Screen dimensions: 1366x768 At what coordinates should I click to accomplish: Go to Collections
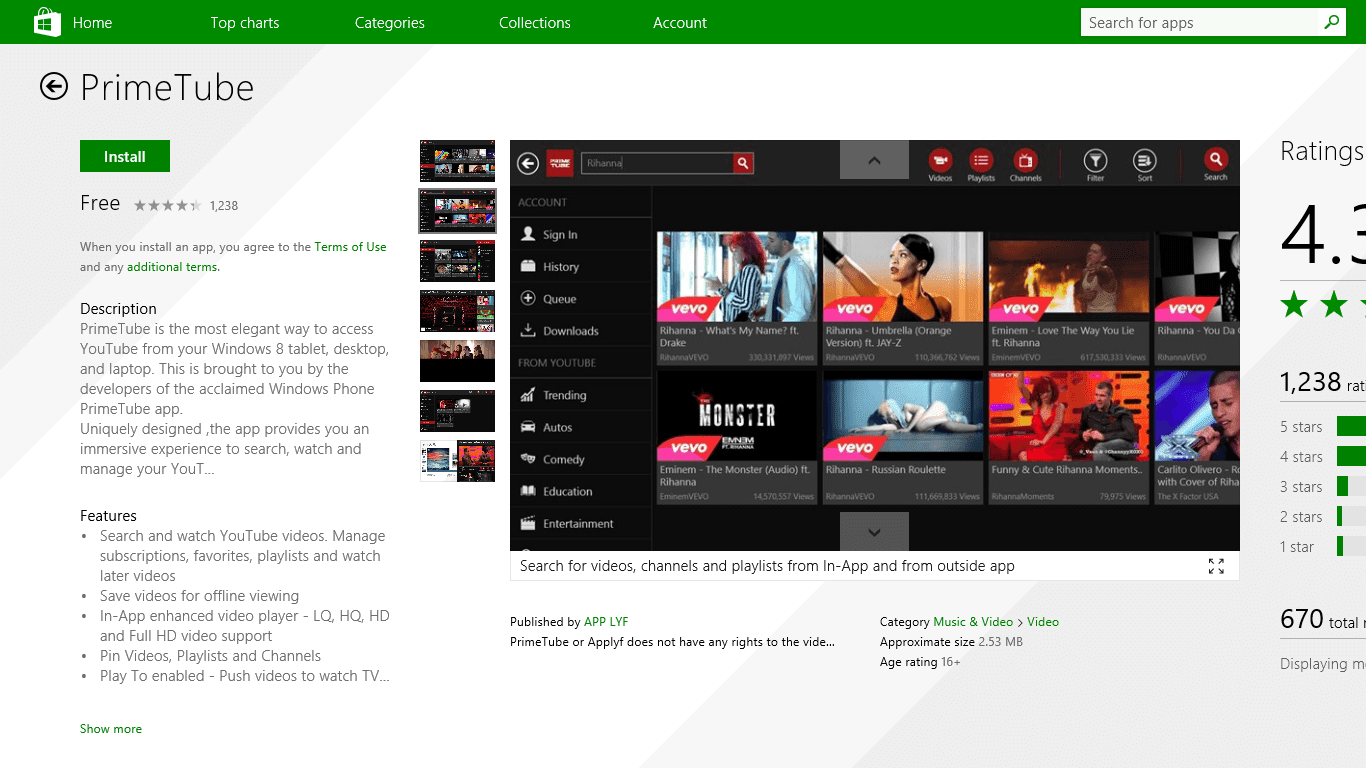point(535,22)
